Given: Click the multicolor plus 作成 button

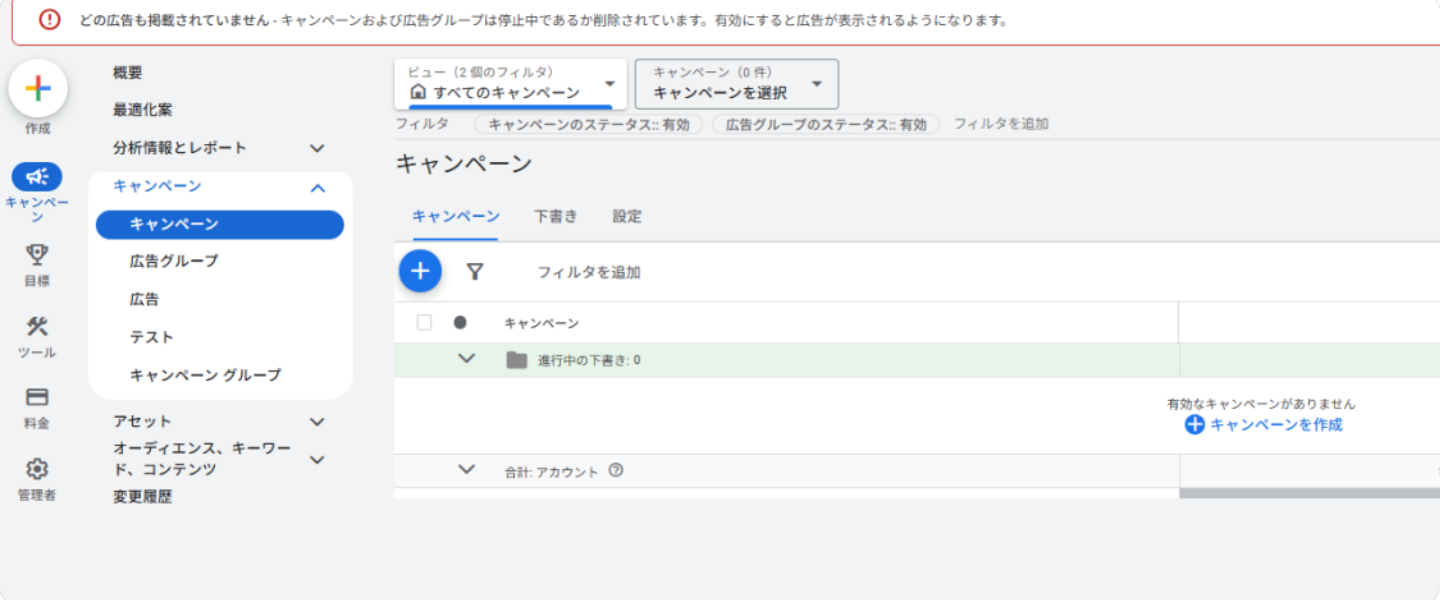Looking at the screenshot, I should tap(38, 89).
